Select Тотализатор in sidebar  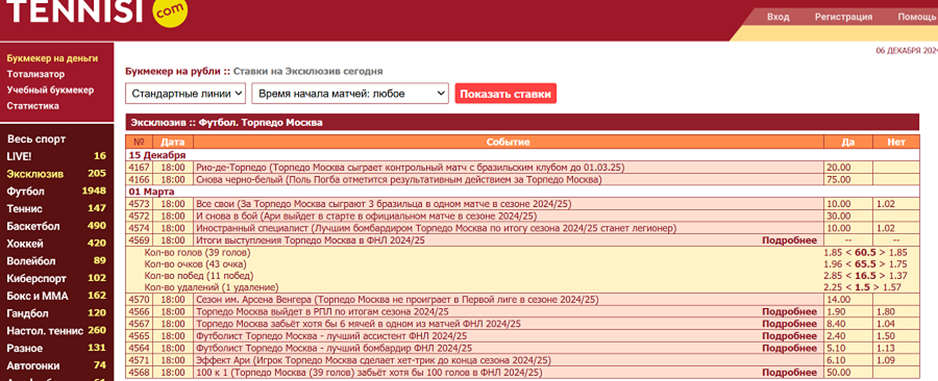(35, 74)
